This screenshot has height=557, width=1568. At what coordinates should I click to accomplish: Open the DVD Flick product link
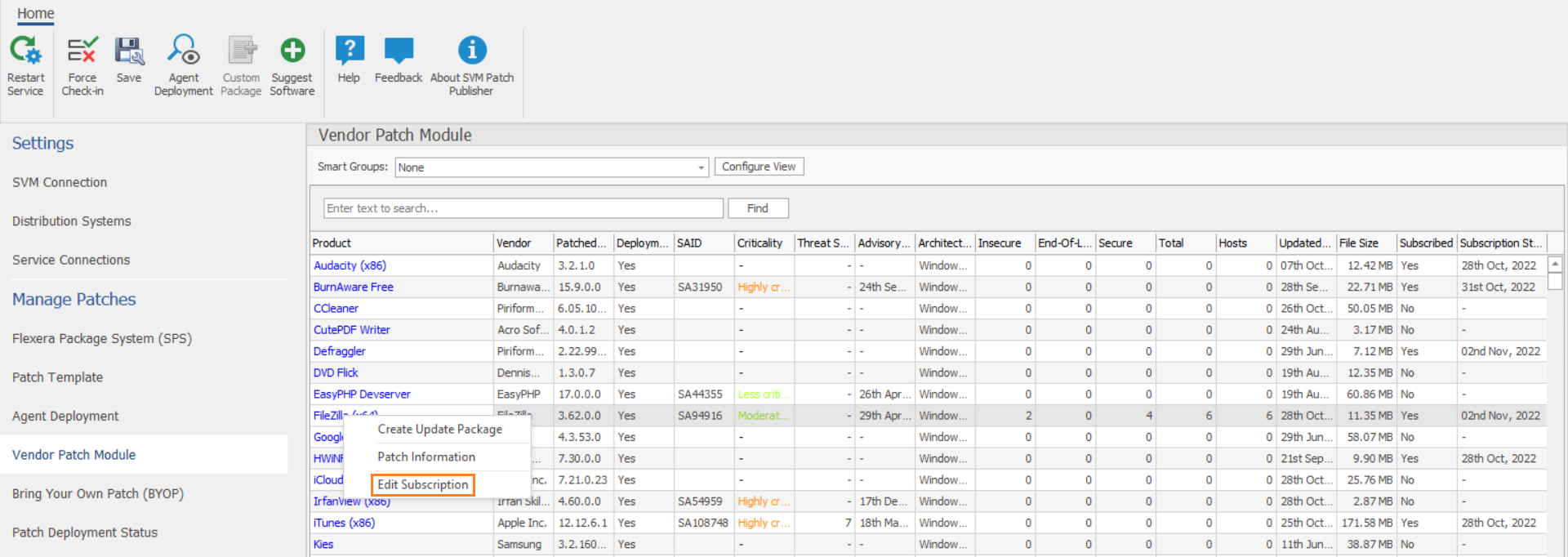tap(336, 372)
